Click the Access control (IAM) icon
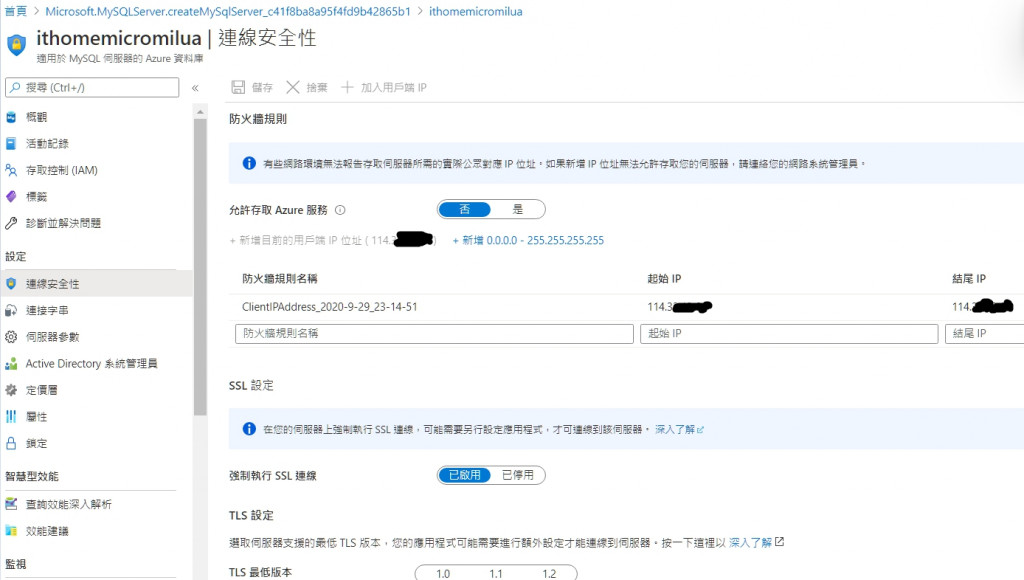The image size is (1024, 580). [x=11, y=170]
